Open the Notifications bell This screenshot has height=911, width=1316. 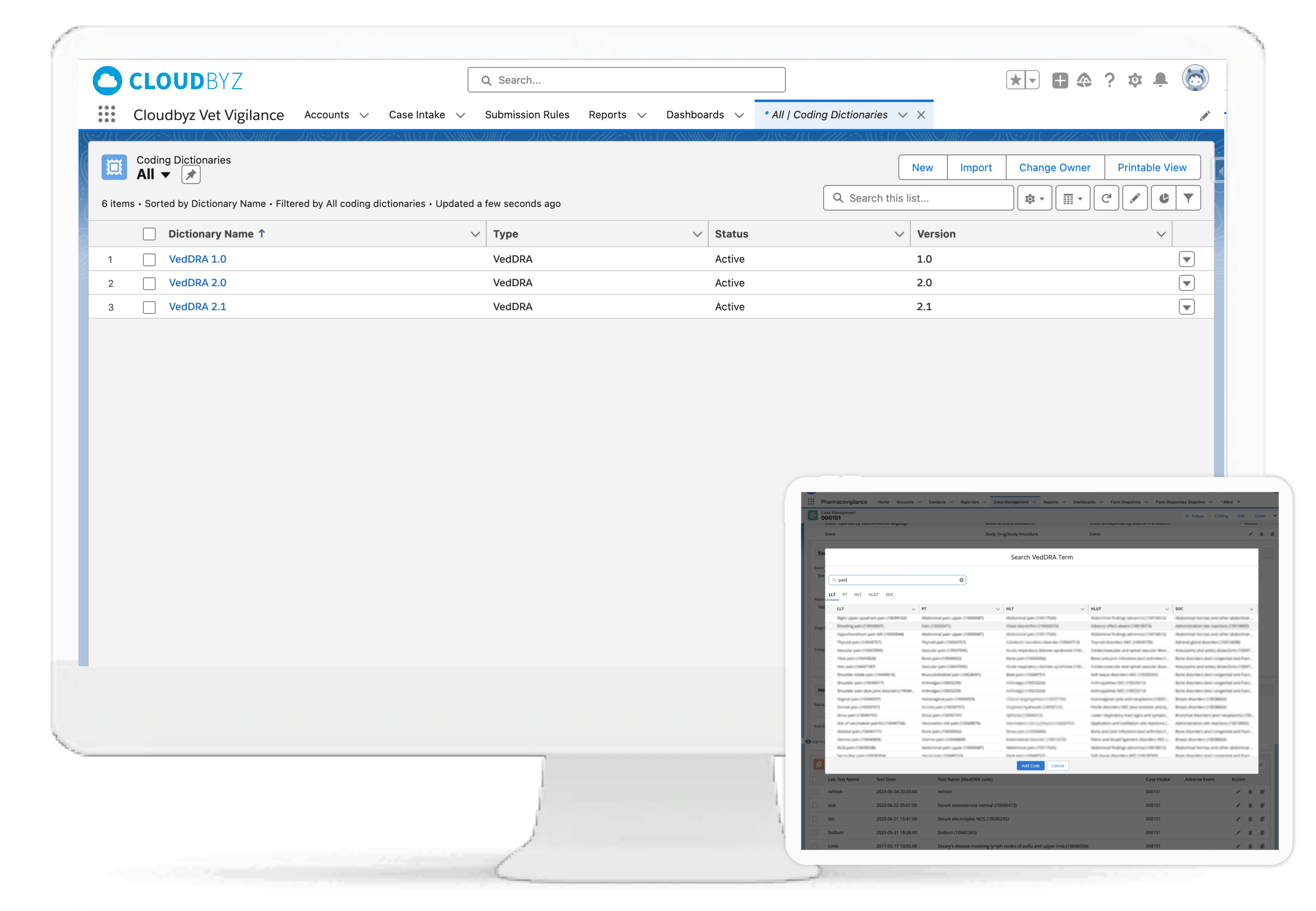pyautogui.click(x=1160, y=80)
